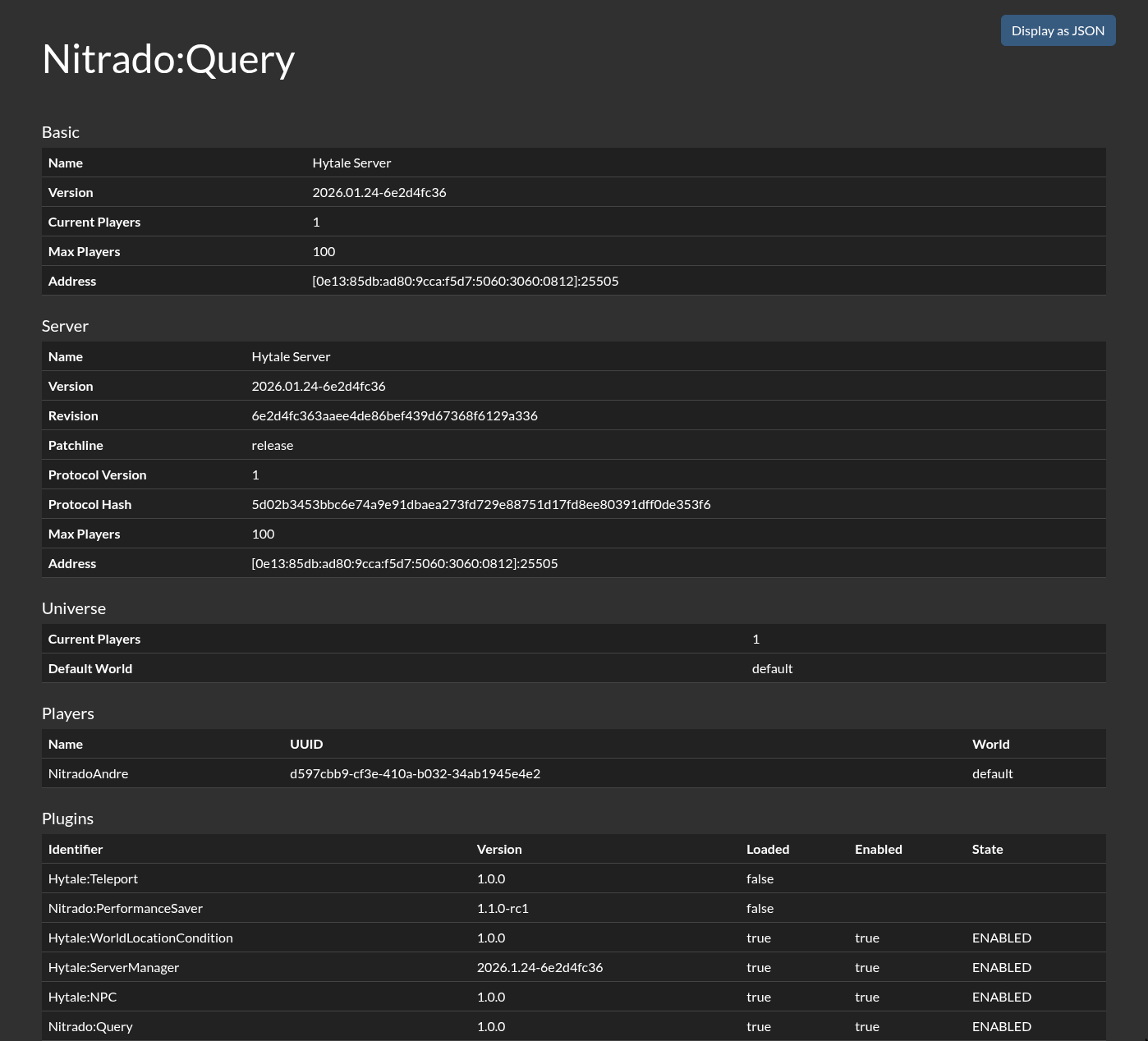Click Hytale Server name in Basic table

(351, 163)
